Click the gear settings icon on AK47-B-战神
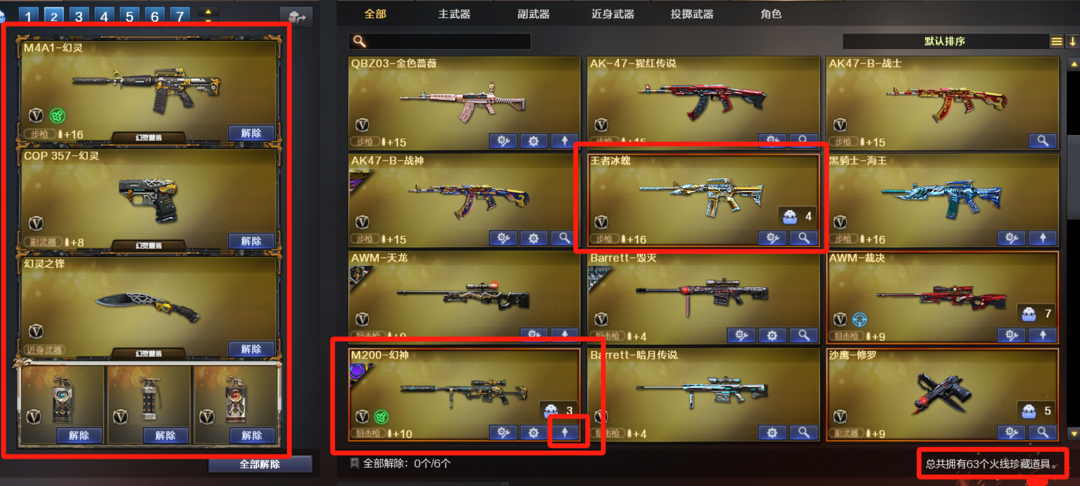Screen dimensions: 1080x486 [x=533, y=238]
